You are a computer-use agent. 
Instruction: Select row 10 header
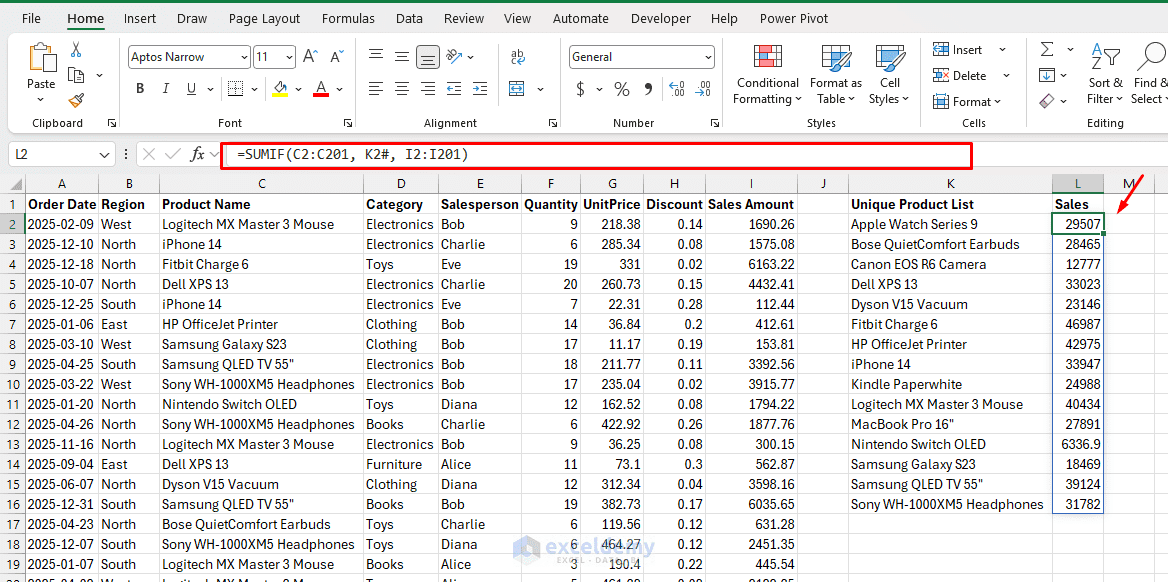(x=12, y=385)
